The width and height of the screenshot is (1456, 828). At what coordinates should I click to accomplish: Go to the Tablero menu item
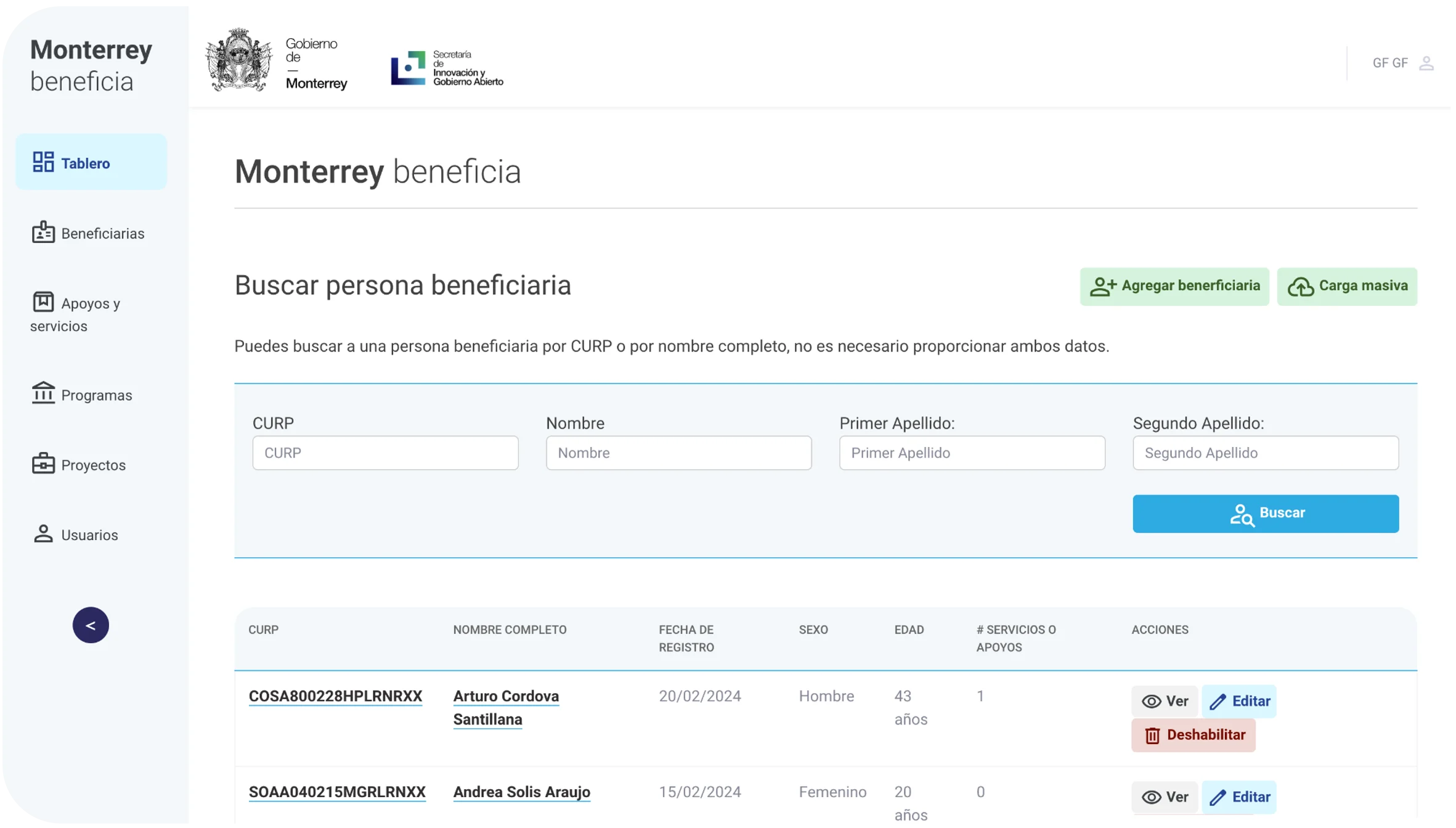coord(91,163)
